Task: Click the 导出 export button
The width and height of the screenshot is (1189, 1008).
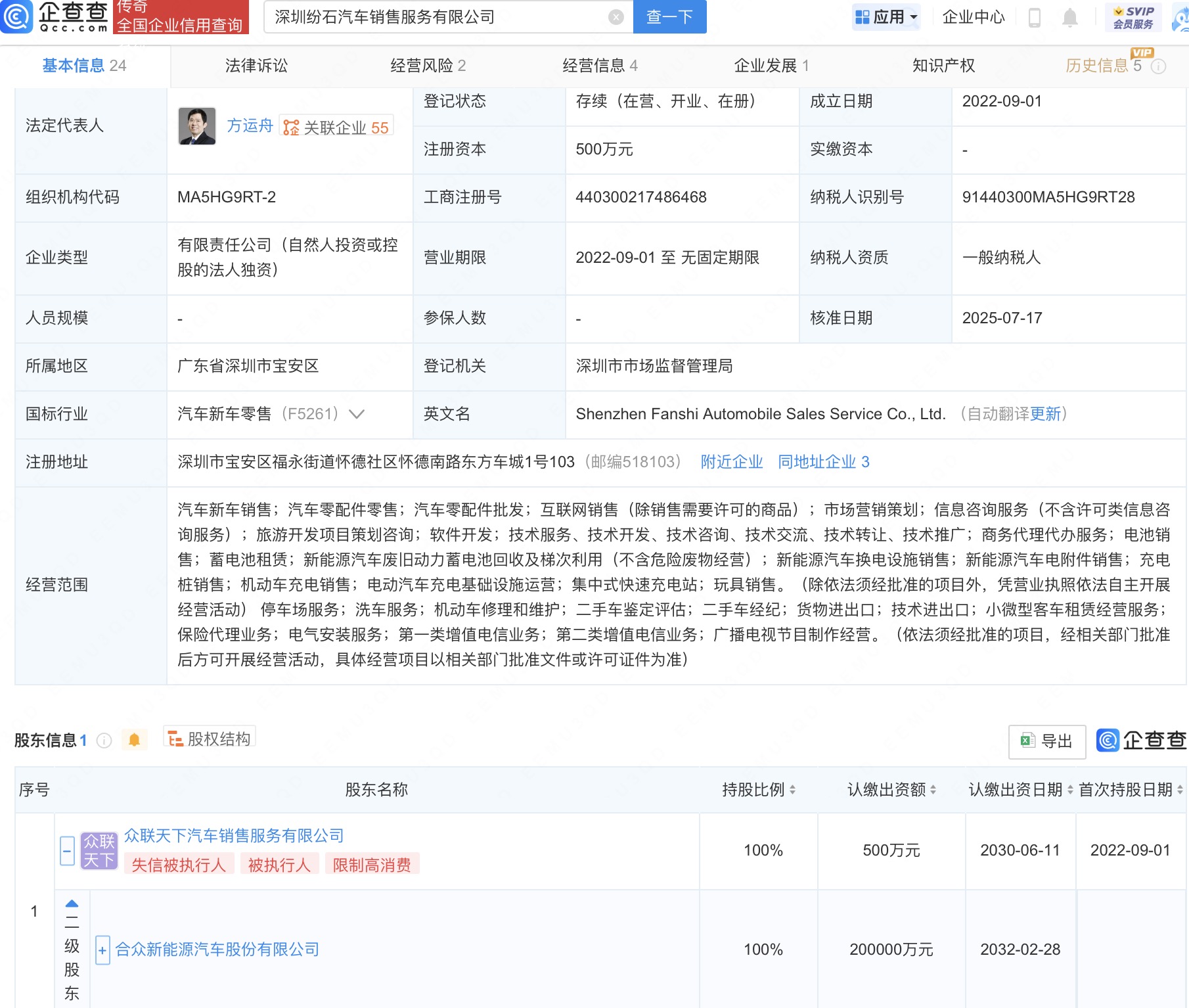Action: (1047, 741)
